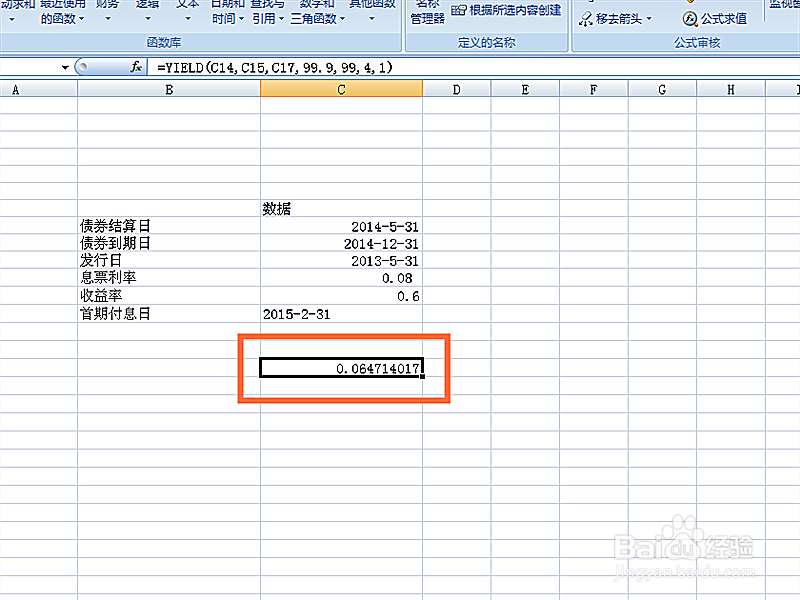Select the 发行日 label cell
This screenshot has height=600, width=800.
(169, 261)
